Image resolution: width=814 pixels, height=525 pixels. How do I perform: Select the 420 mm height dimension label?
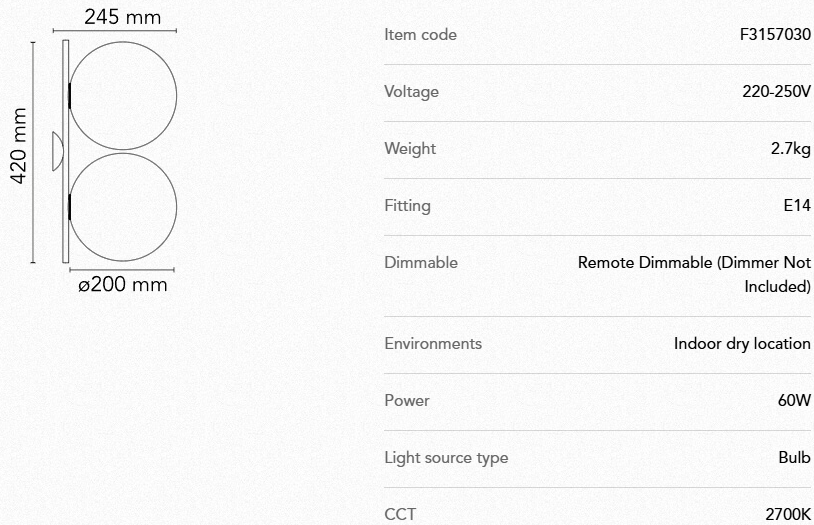(x=18, y=147)
